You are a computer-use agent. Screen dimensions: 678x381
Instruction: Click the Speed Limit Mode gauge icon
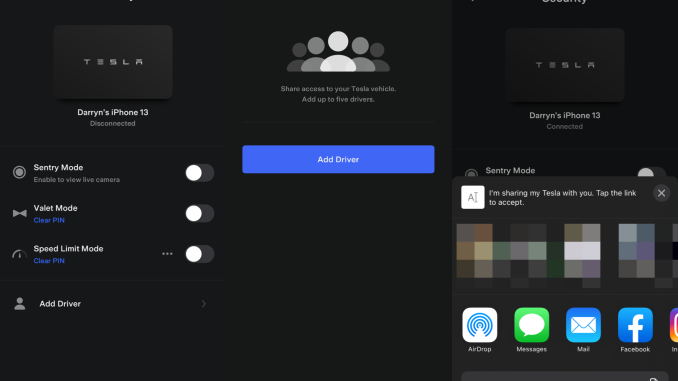click(x=19, y=254)
